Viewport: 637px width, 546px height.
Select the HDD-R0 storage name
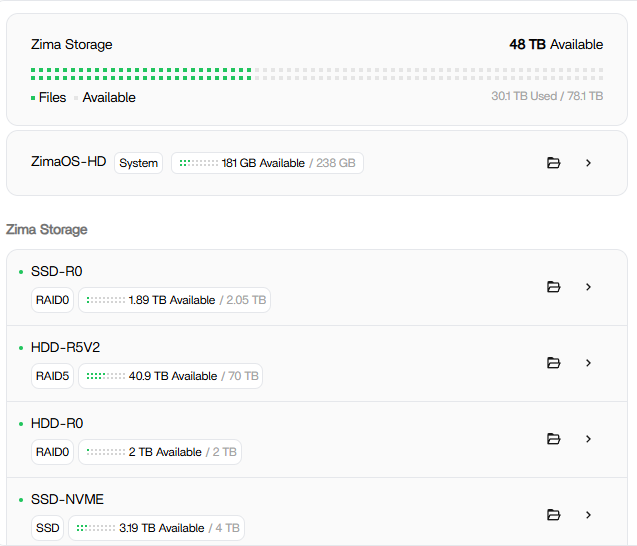click(x=59, y=424)
